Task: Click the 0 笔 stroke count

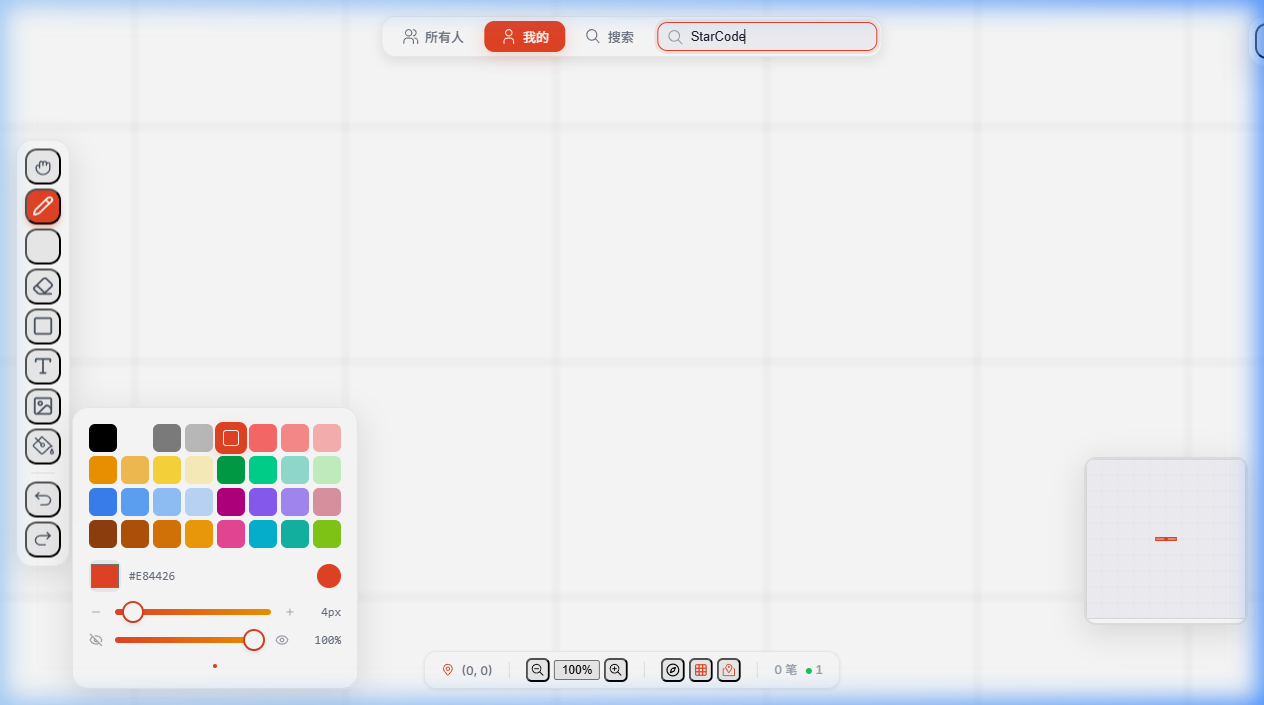Action: [786, 670]
